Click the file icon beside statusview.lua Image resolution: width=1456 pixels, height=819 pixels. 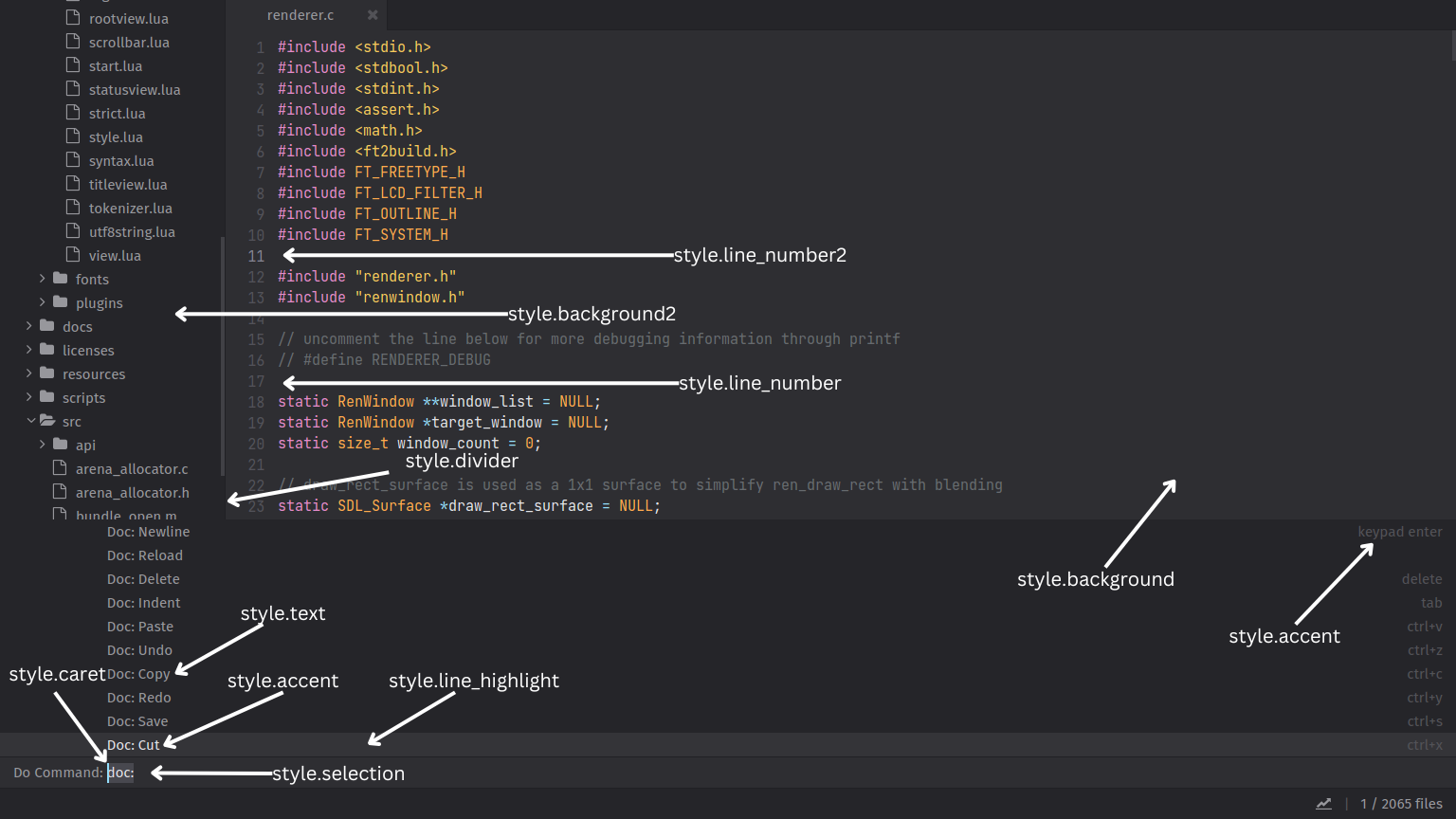(72, 89)
